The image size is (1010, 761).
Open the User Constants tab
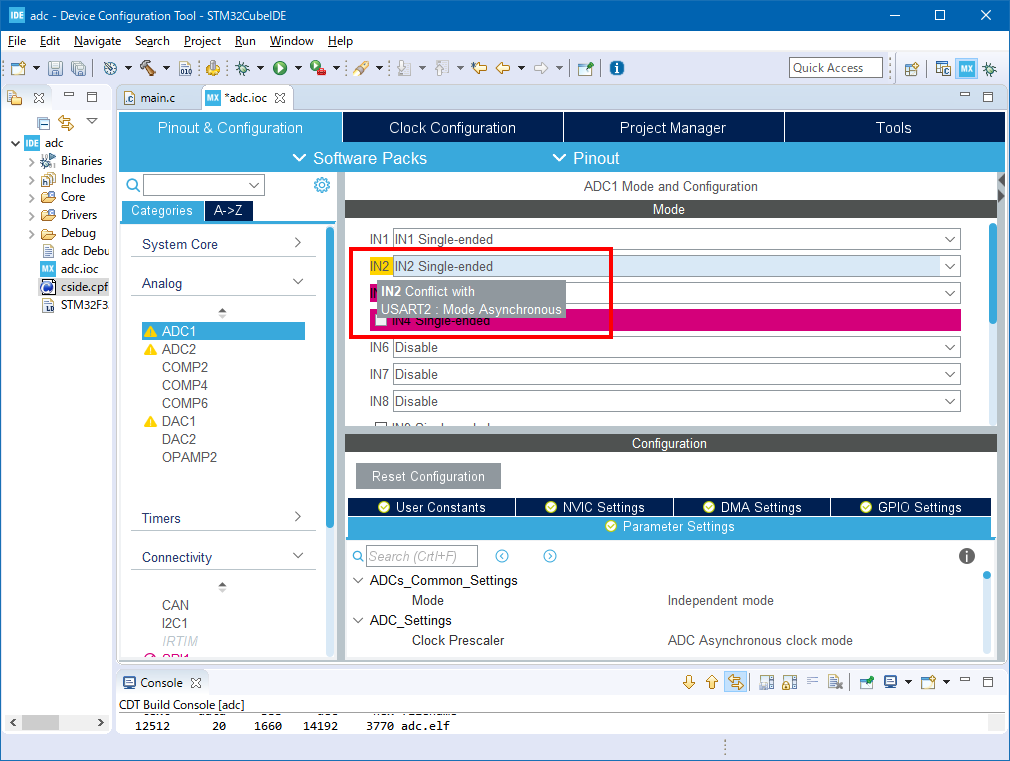coord(432,507)
